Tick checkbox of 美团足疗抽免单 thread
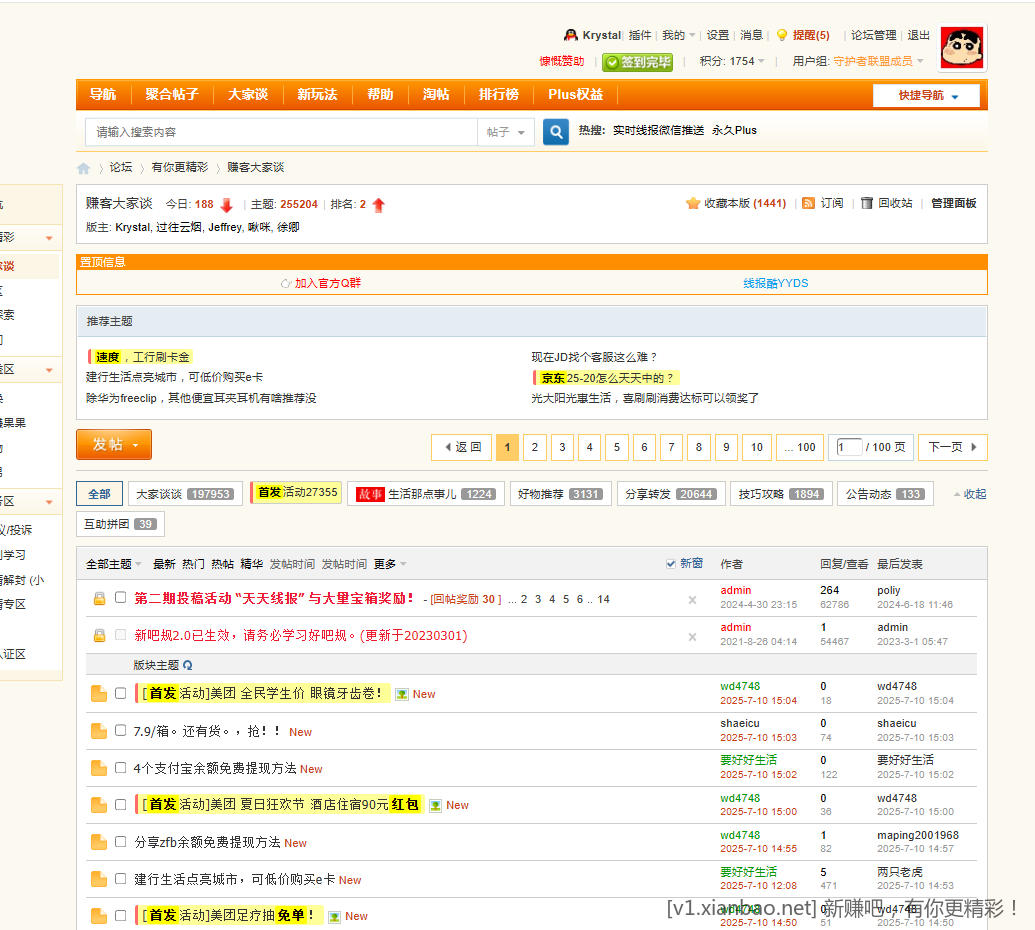This screenshot has width=1035, height=930. click(120, 915)
